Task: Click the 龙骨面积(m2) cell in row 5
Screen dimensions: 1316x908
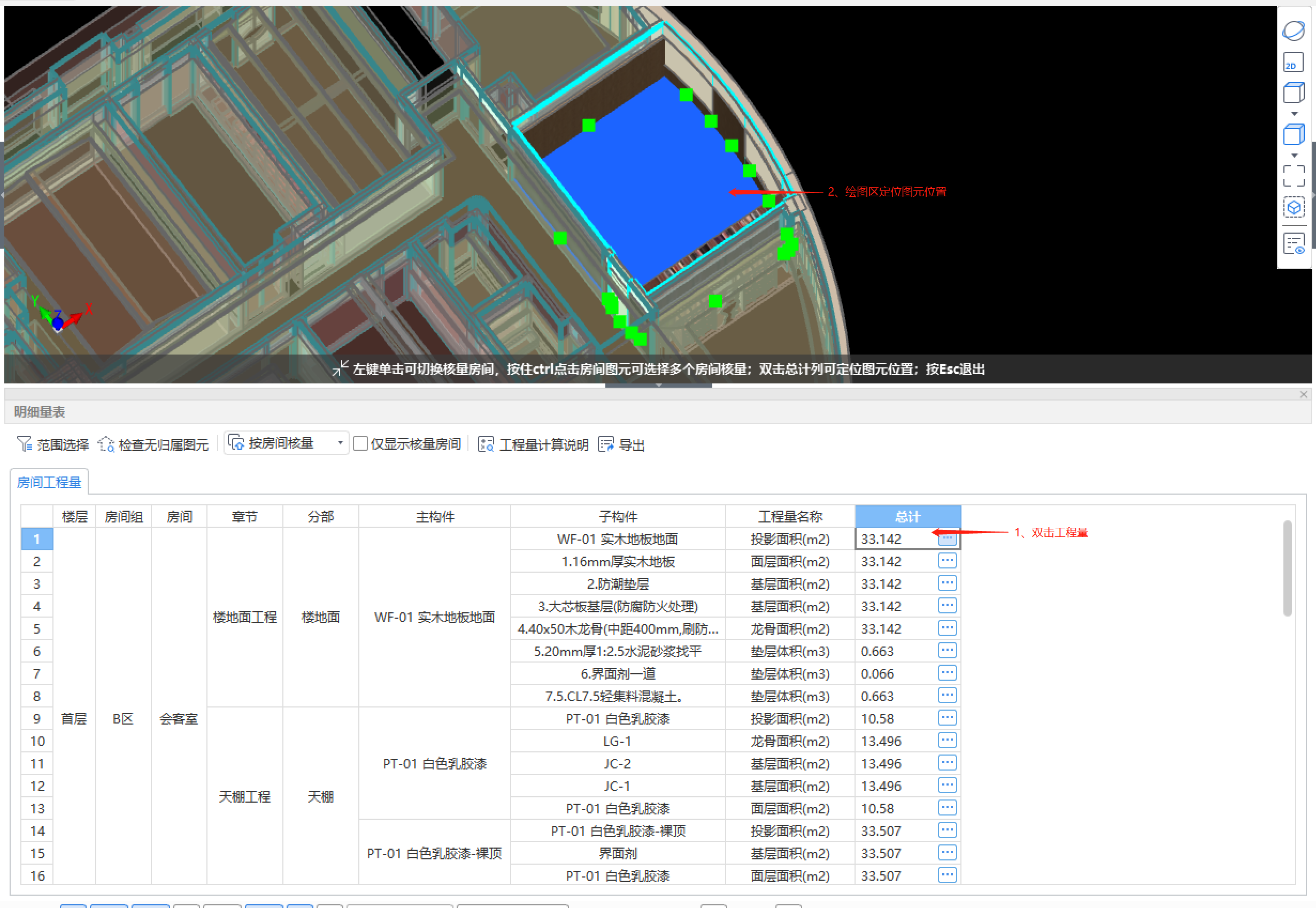Action: coord(790,629)
